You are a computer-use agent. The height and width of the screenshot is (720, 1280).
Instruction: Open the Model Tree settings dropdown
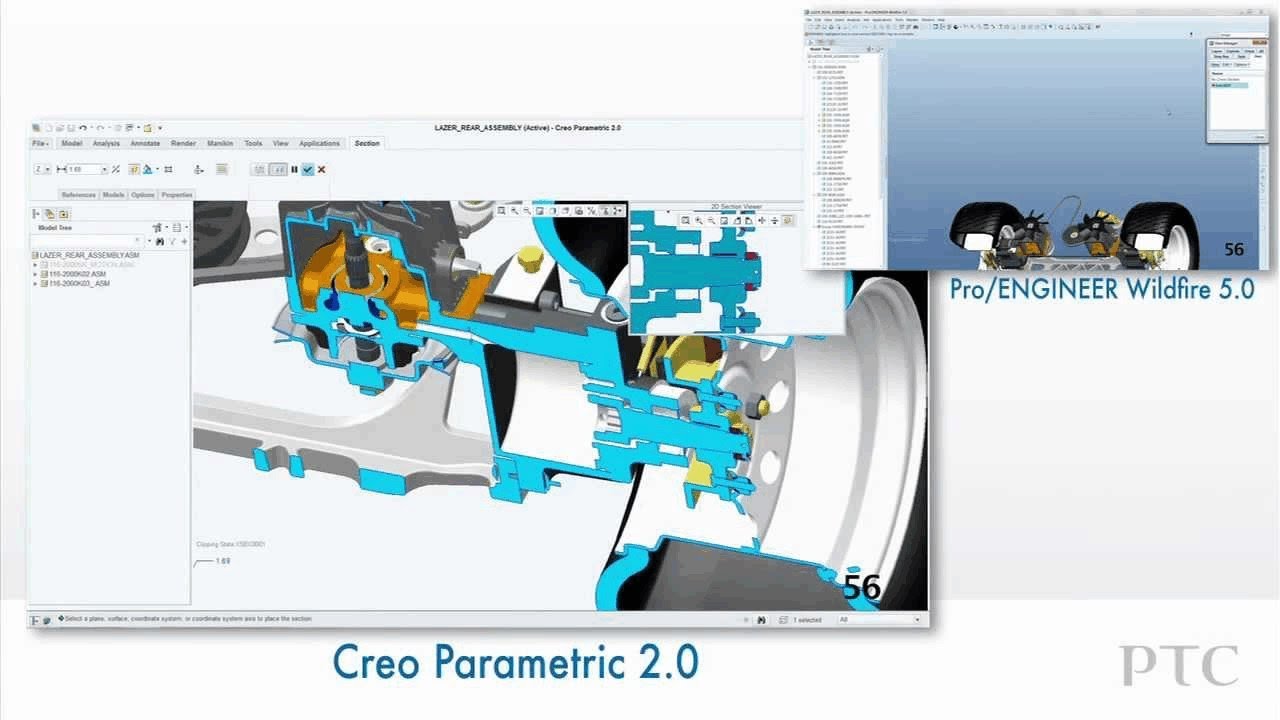pyautogui.click(x=158, y=228)
